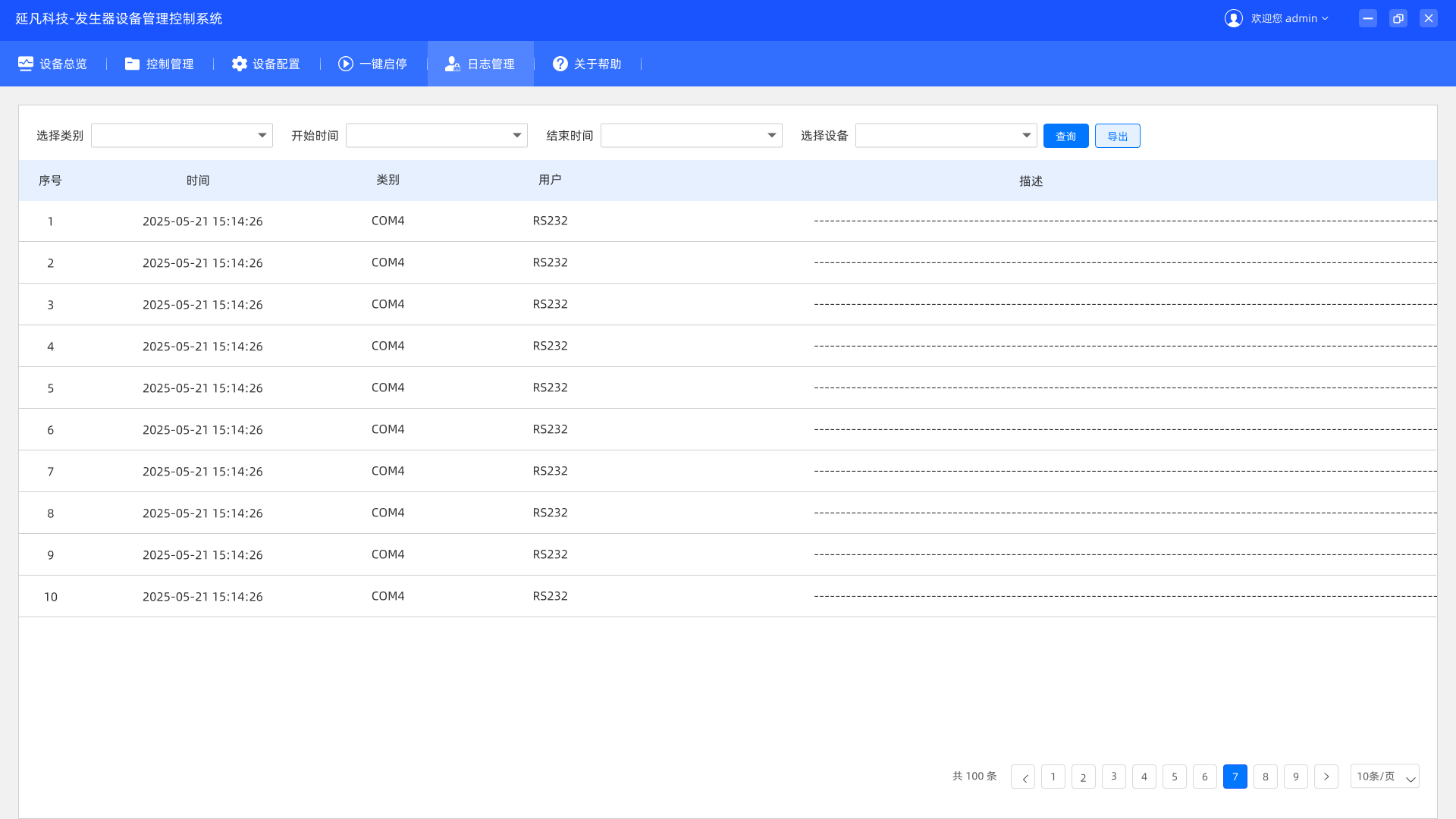This screenshot has width=1456, height=819.
Task: Select the 日志管理 user icon
Action: tap(453, 64)
